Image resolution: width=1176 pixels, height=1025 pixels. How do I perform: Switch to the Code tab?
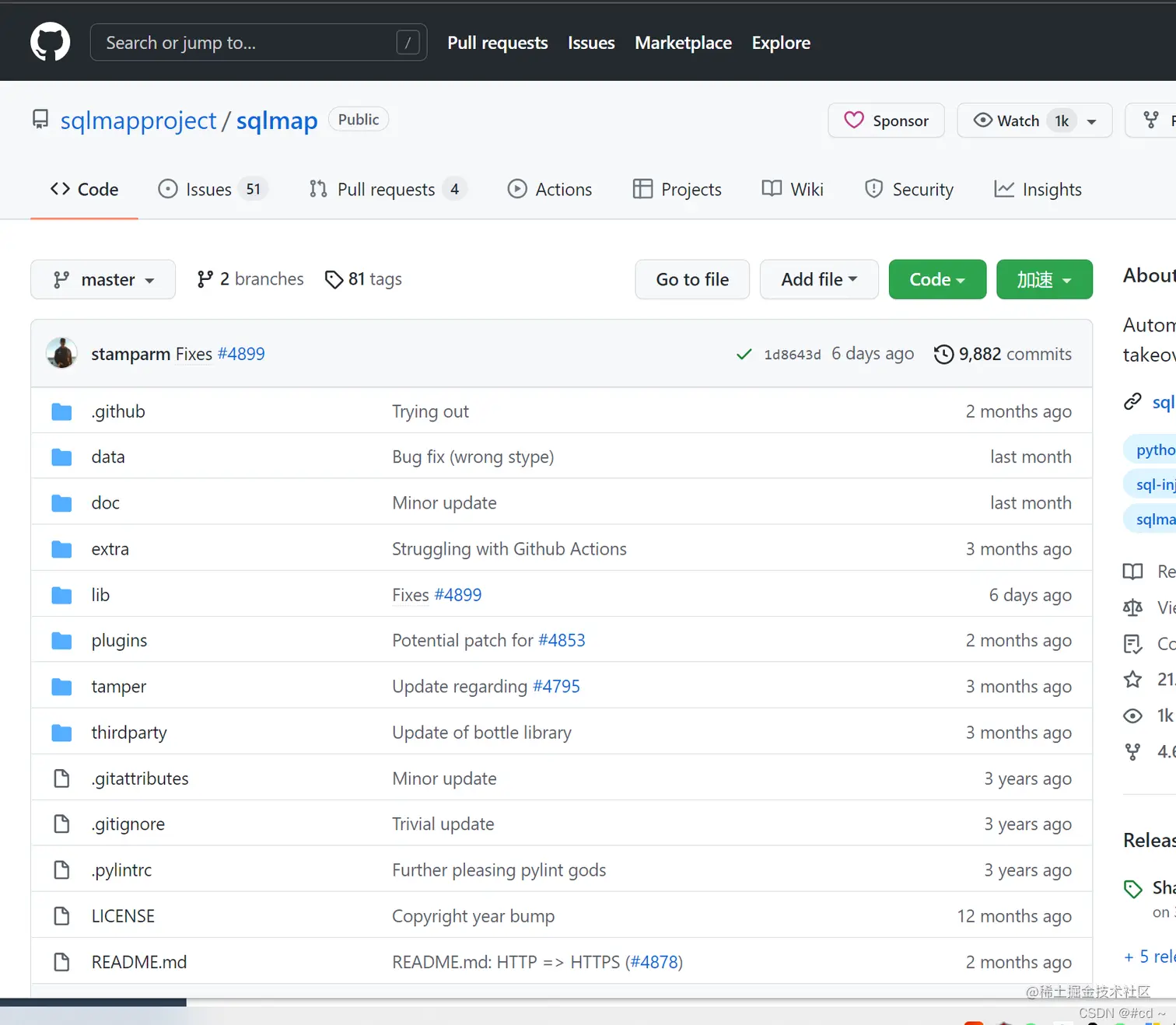tap(84, 189)
